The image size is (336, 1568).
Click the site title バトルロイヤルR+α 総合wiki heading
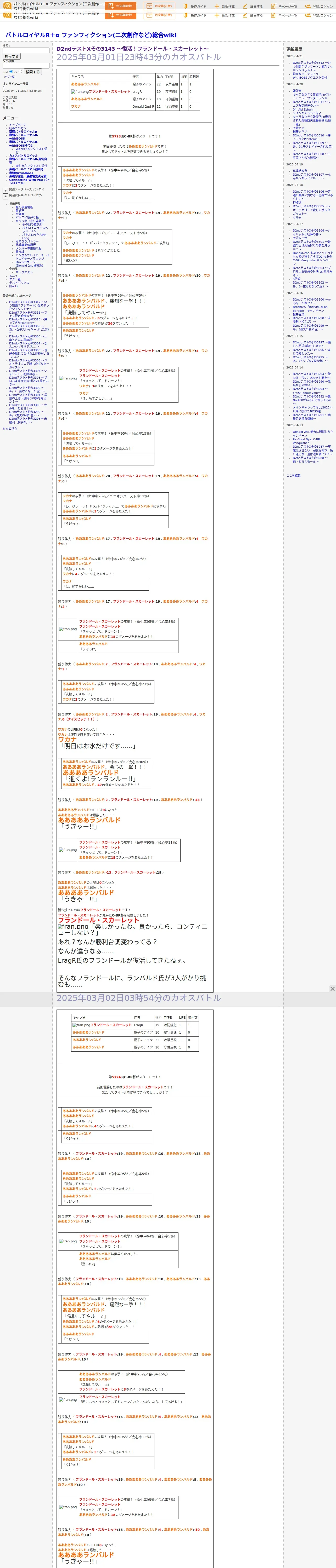point(91,35)
